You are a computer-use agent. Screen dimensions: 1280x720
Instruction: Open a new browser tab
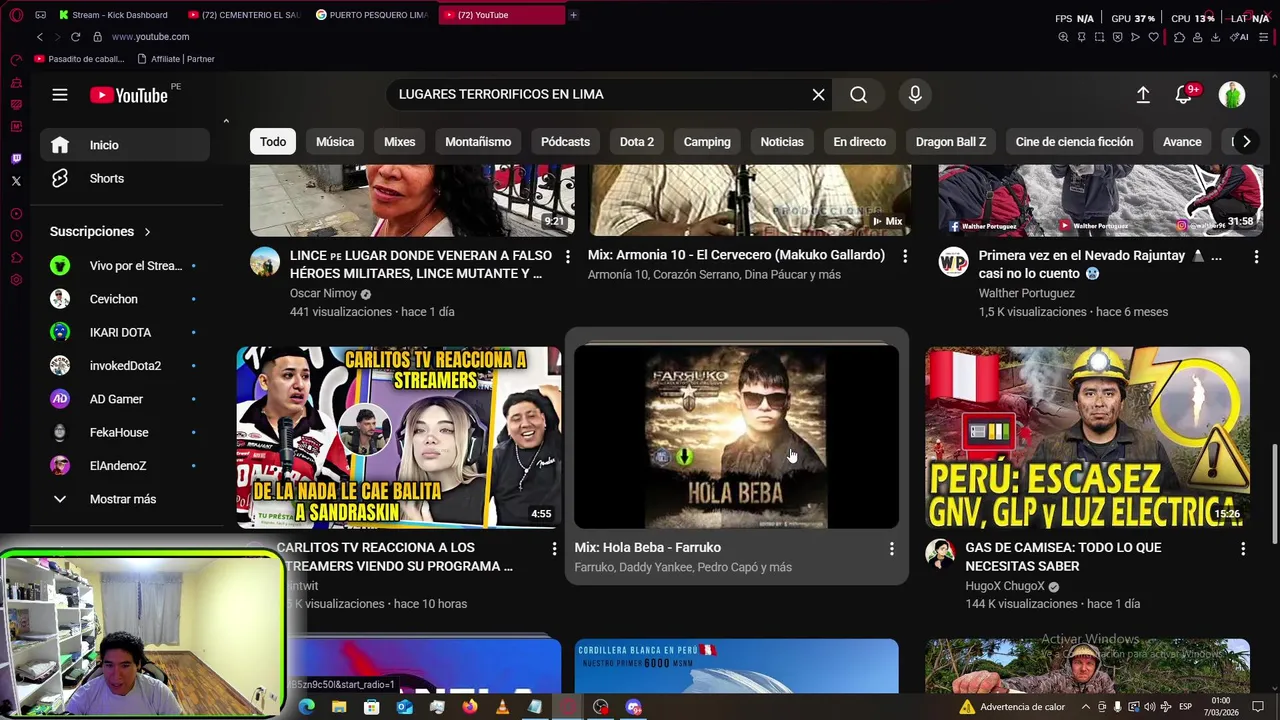click(573, 15)
